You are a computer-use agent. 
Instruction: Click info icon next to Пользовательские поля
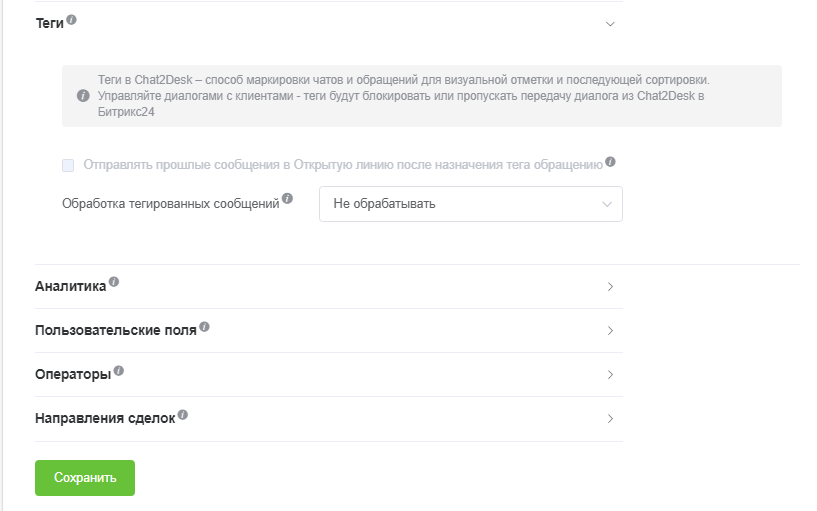pos(204,326)
